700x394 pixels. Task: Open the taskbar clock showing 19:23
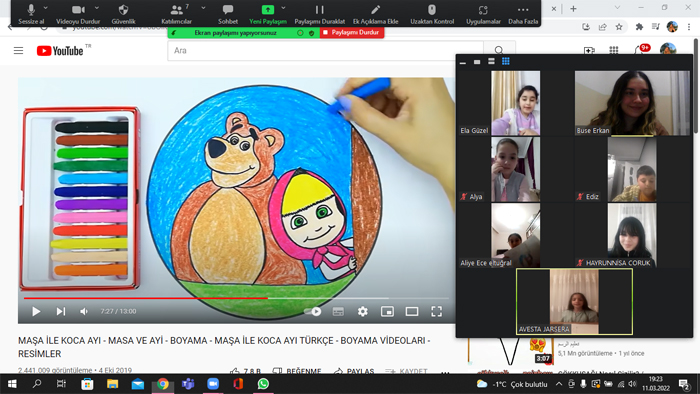pos(656,384)
